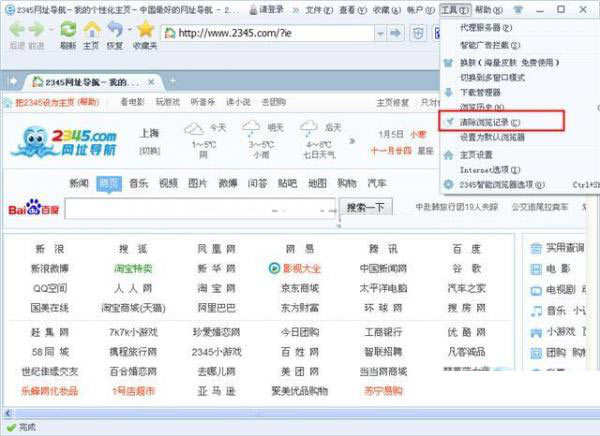Open the tab list icon left of tabs
Viewport: 600px width, 436px height.
(x=13, y=81)
